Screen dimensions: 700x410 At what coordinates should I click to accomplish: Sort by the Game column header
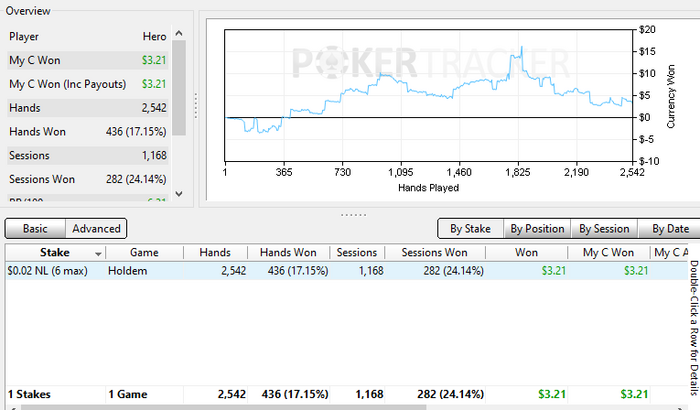click(144, 252)
